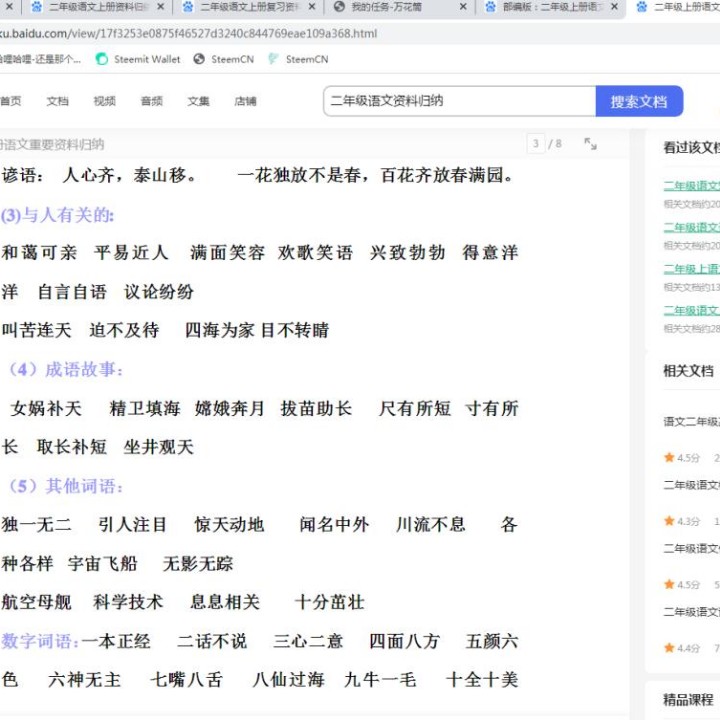Open the 音频 navigation item
This screenshot has width=720, height=720.
[151, 101]
